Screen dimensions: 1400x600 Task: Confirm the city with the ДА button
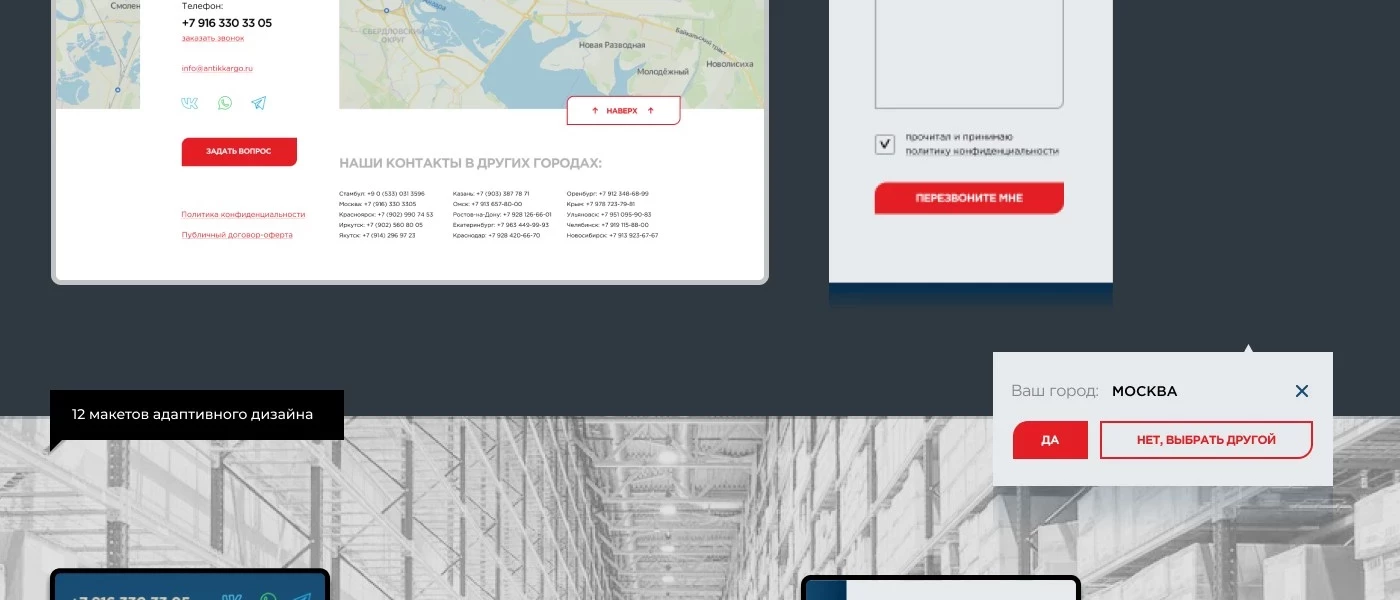click(x=1050, y=440)
